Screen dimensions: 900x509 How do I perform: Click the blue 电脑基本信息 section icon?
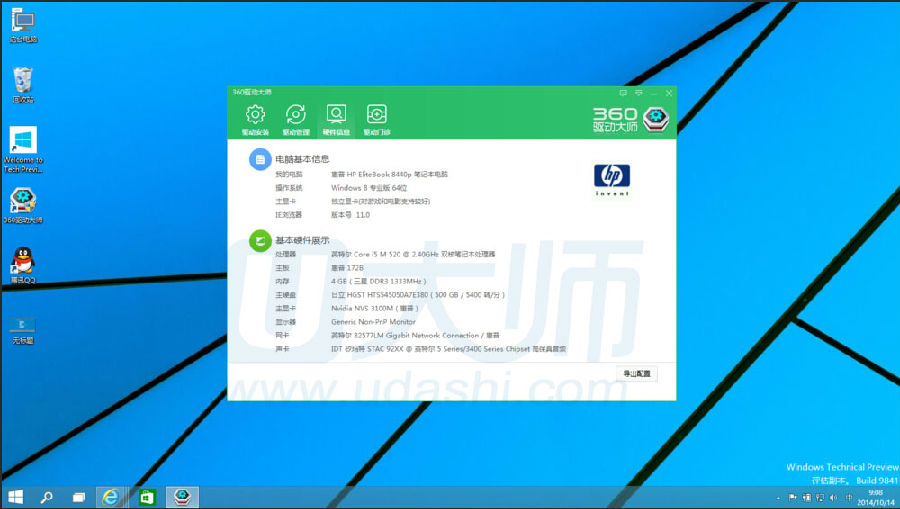click(x=259, y=159)
